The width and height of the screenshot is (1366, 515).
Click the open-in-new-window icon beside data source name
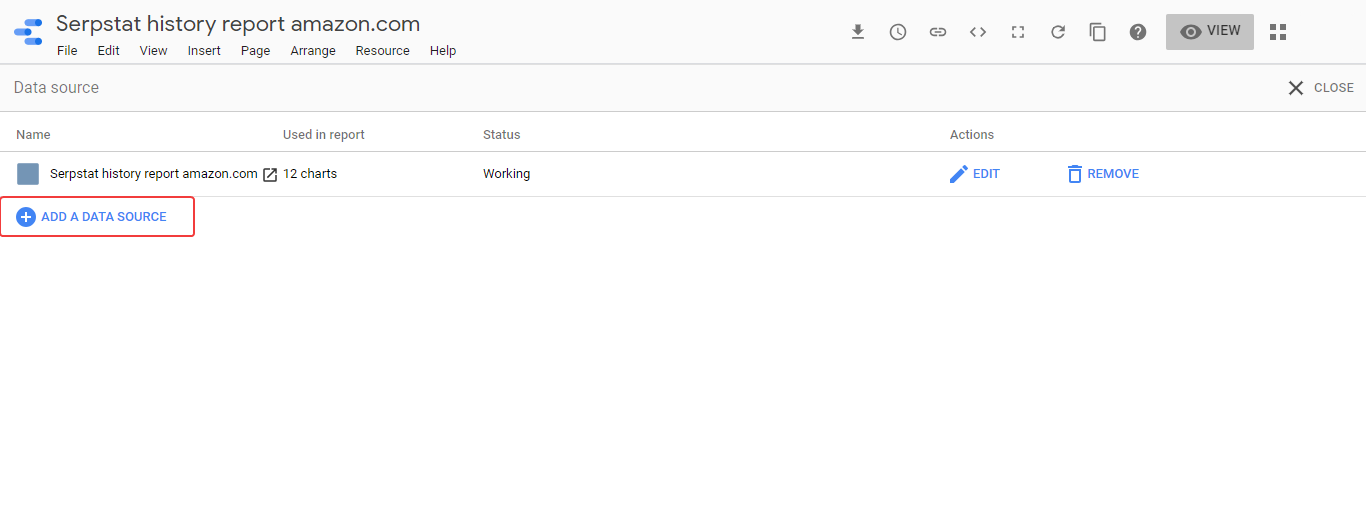point(270,174)
